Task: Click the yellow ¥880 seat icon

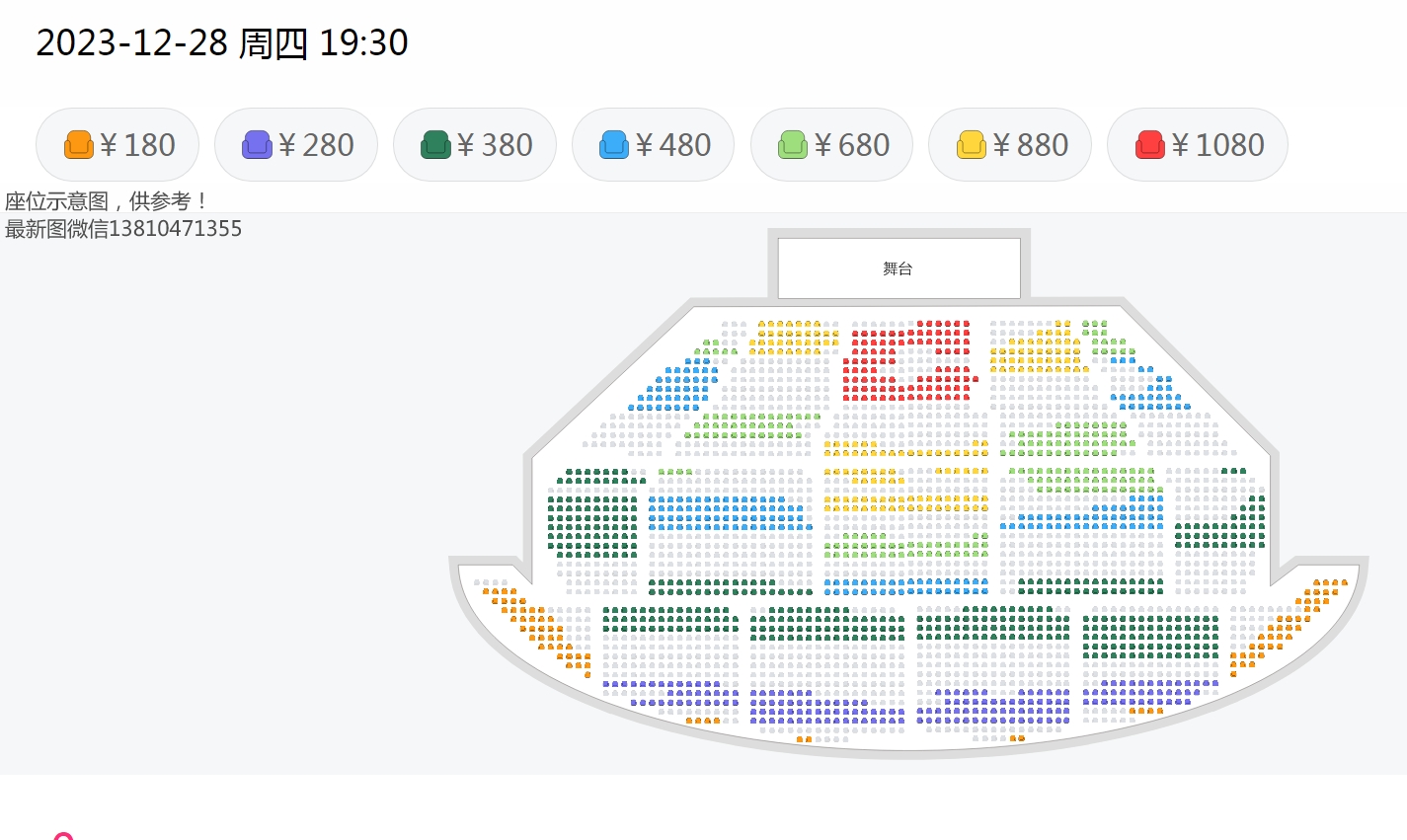Action: point(972,145)
